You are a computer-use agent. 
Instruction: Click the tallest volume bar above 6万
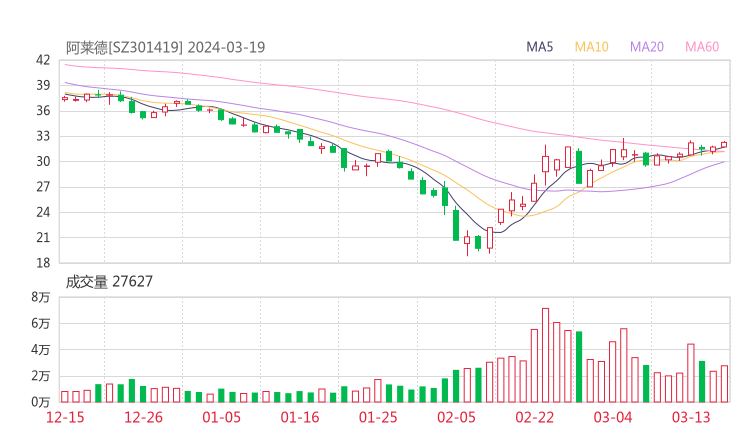[x=546, y=355]
